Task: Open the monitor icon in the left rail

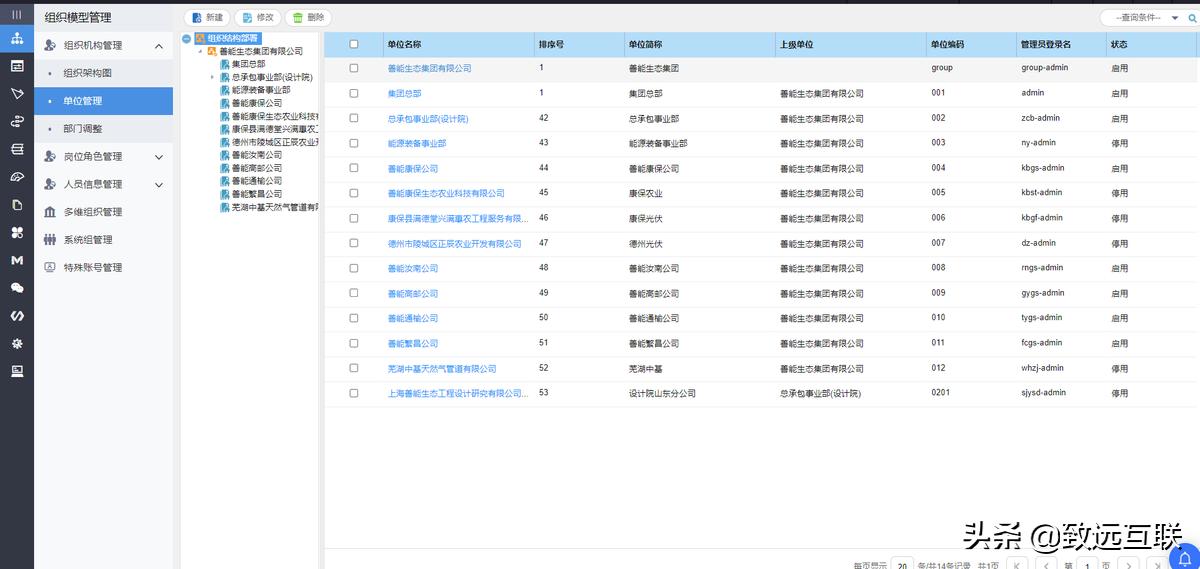Action: [17, 371]
